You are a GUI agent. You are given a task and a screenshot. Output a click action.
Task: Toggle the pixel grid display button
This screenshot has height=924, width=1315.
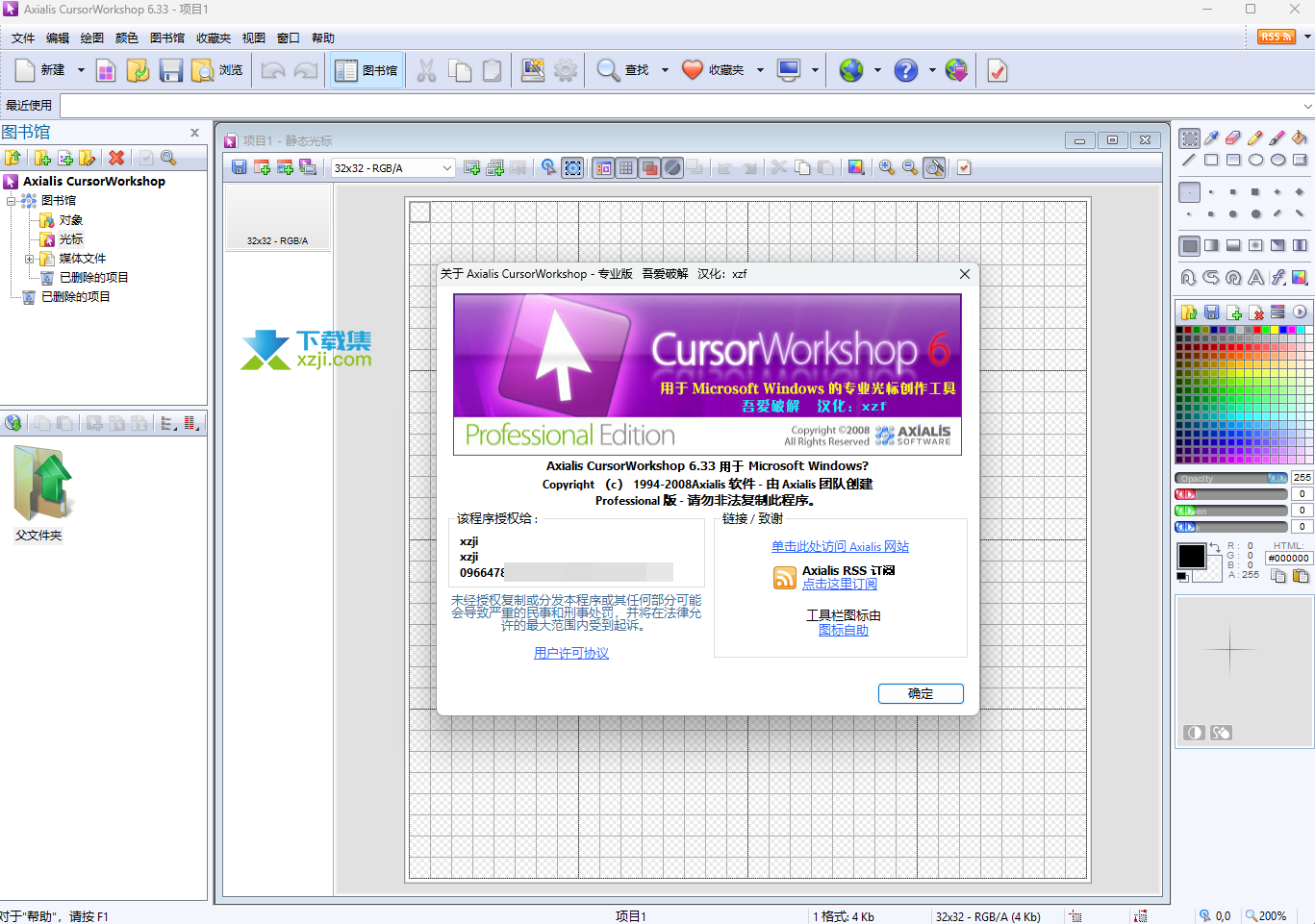pos(626,168)
